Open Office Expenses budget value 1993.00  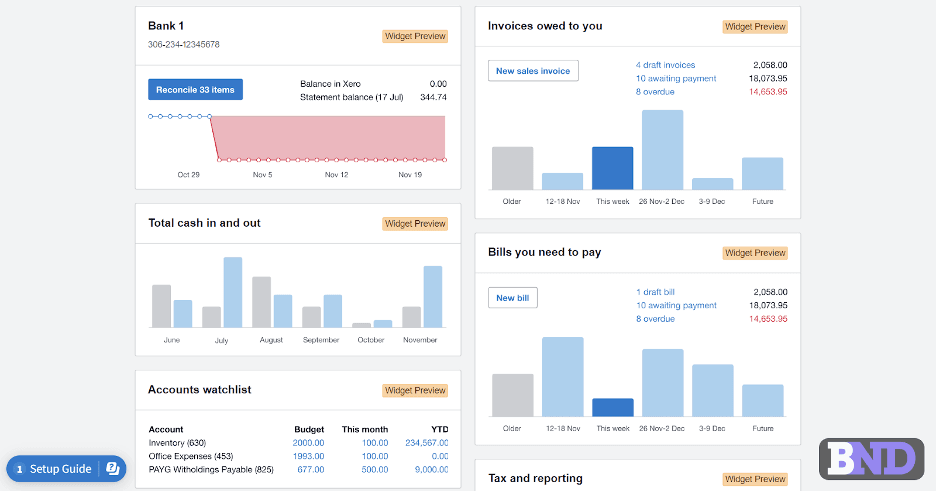308,456
